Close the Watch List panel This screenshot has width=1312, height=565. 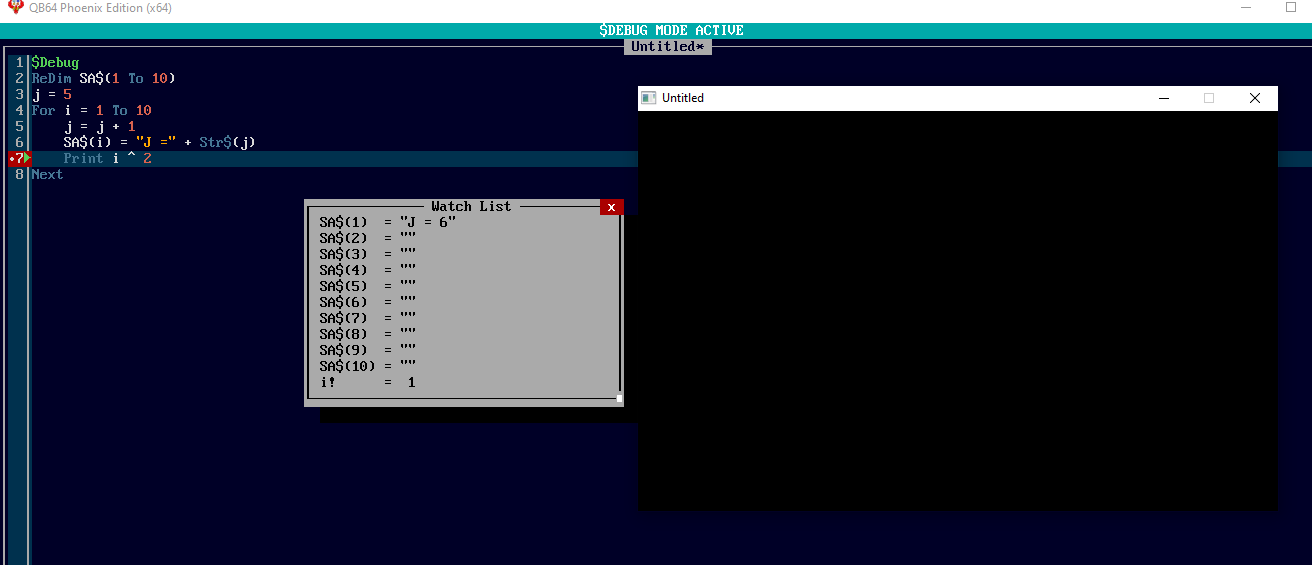point(611,207)
